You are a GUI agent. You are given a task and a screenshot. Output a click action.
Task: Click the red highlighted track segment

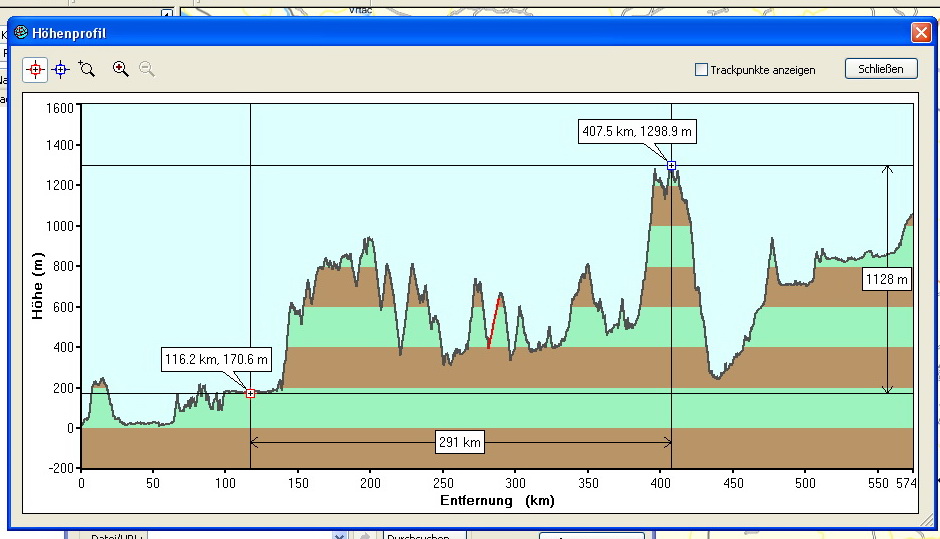click(x=494, y=320)
